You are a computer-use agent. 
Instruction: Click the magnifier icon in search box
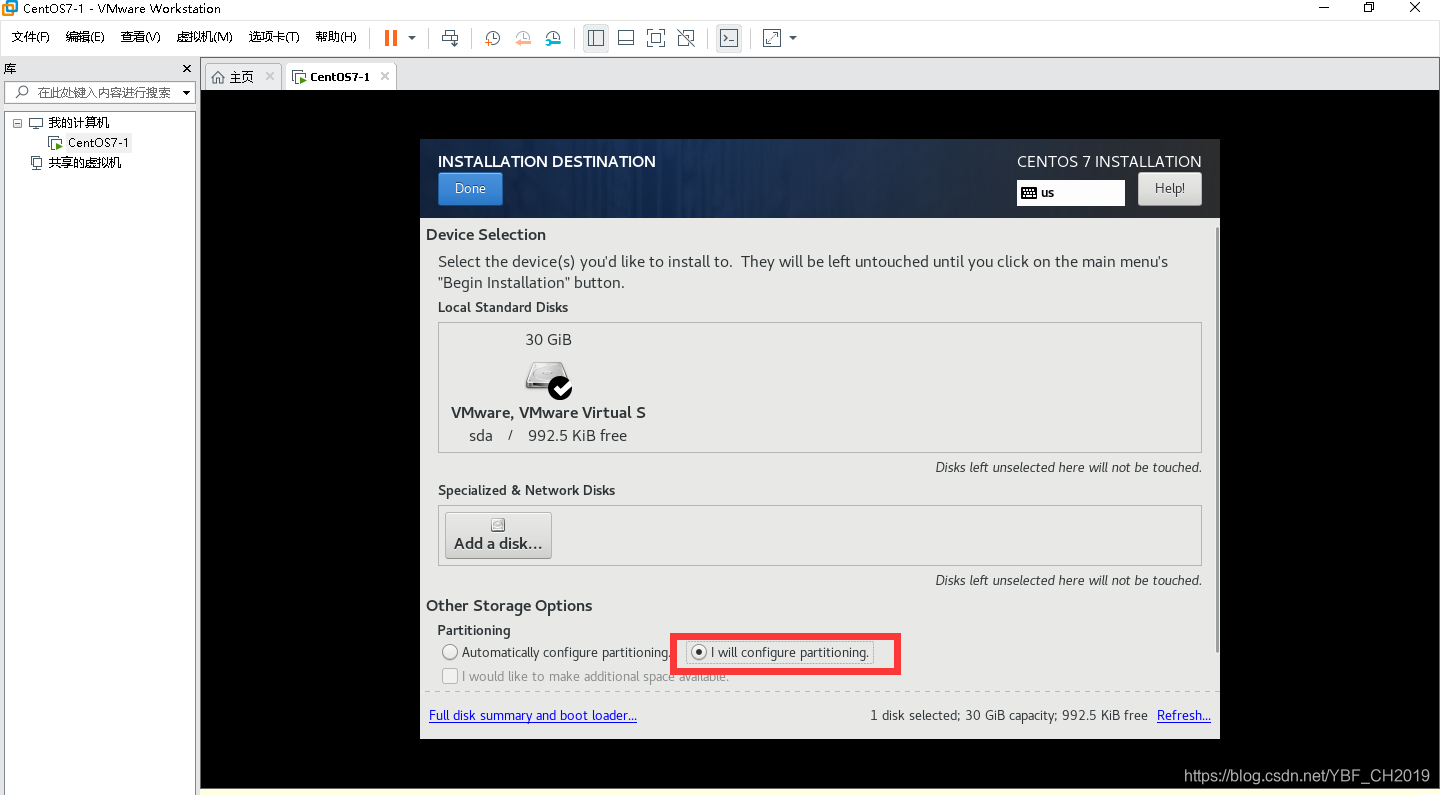click(x=22, y=92)
